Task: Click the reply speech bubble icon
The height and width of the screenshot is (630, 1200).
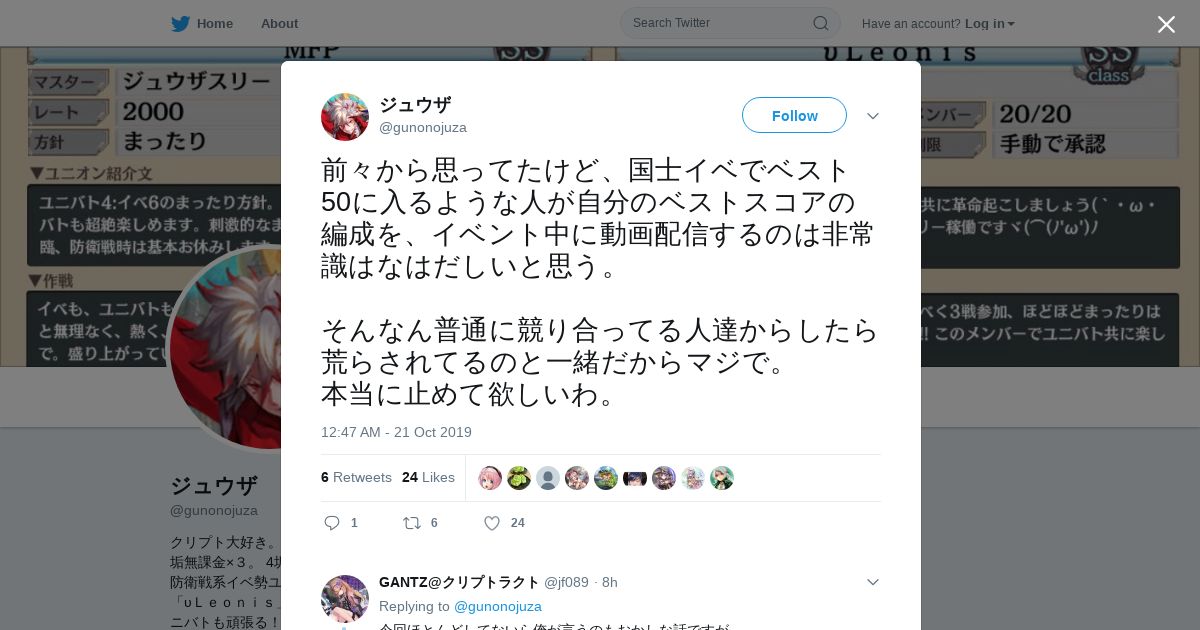Action: point(333,523)
